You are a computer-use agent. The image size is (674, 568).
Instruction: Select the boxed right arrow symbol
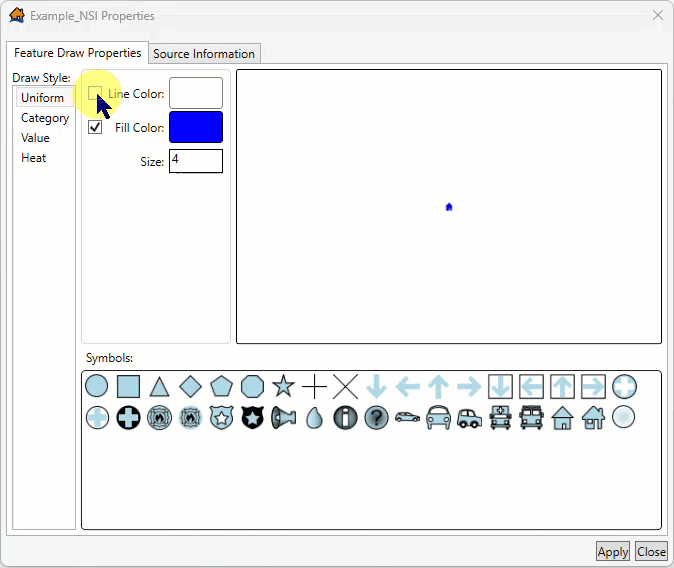593,387
